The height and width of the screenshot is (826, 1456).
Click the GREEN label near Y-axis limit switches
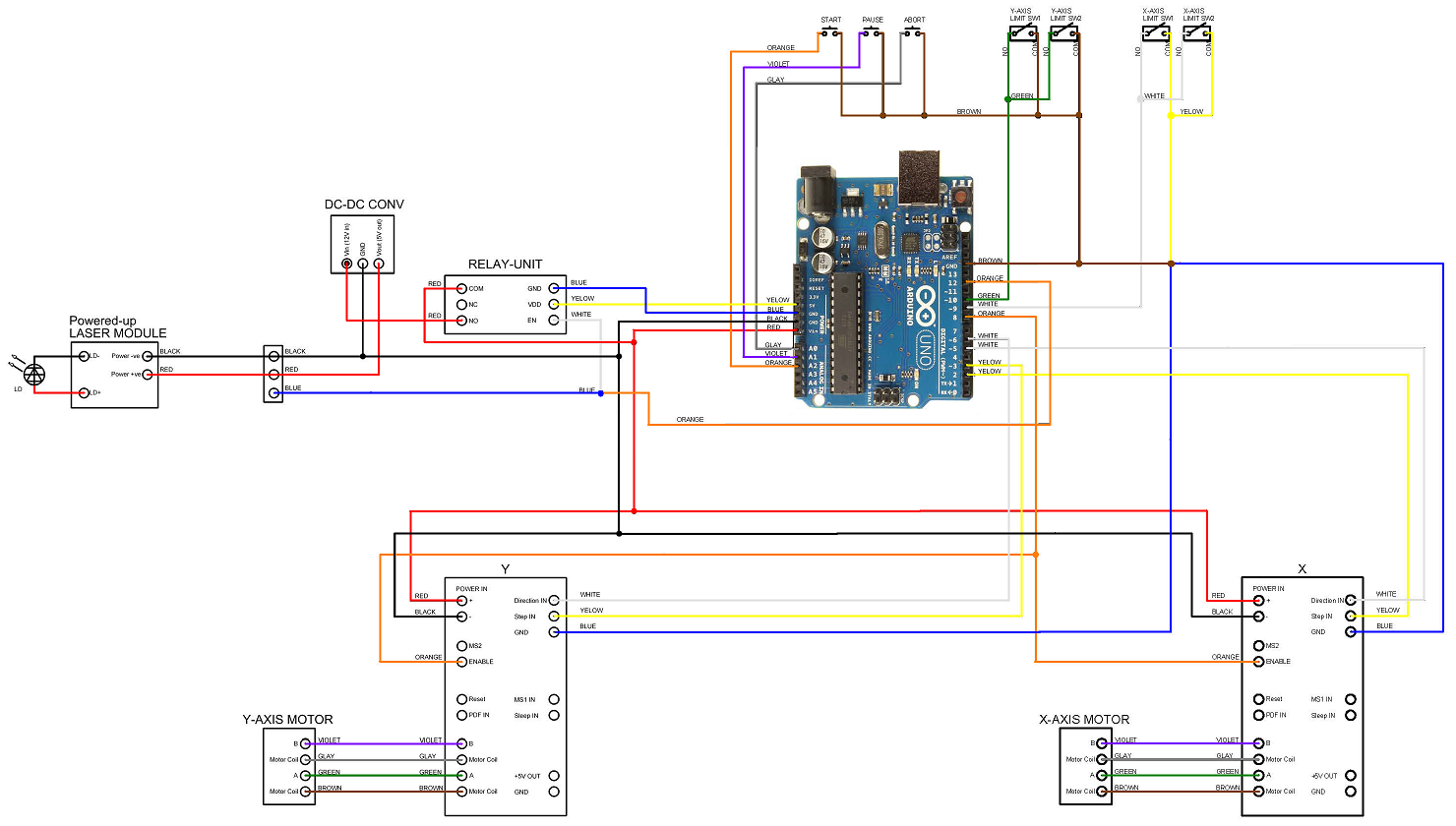tap(1022, 95)
